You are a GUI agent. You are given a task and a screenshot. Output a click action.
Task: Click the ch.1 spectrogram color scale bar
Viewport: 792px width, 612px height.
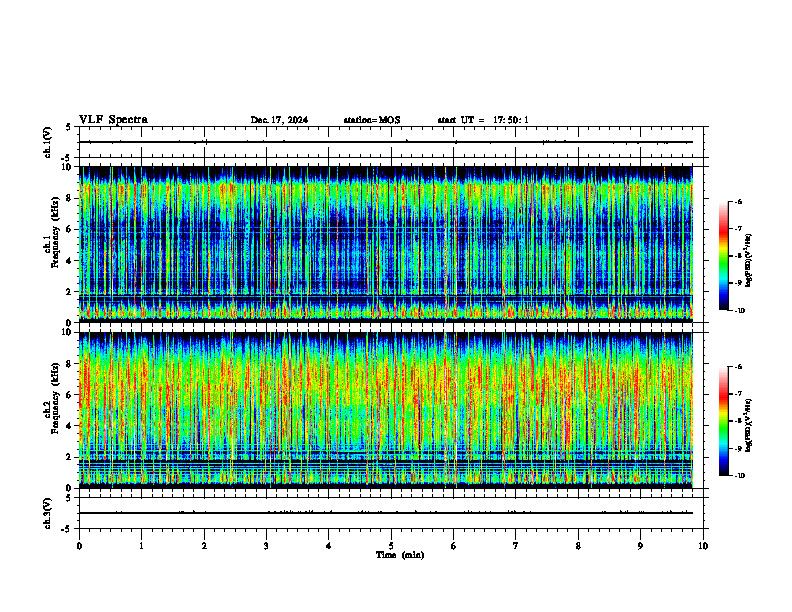pyautogui.click(x=723, y=256)
